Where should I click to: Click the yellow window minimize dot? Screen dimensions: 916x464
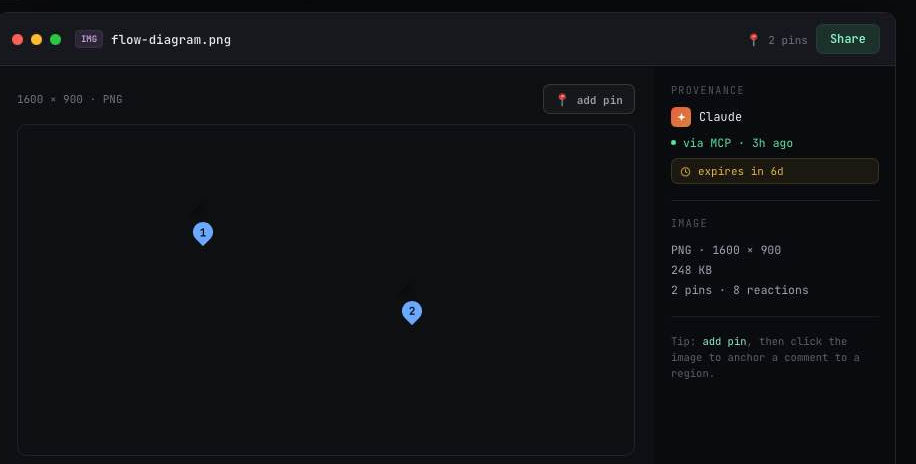point(36,40)
